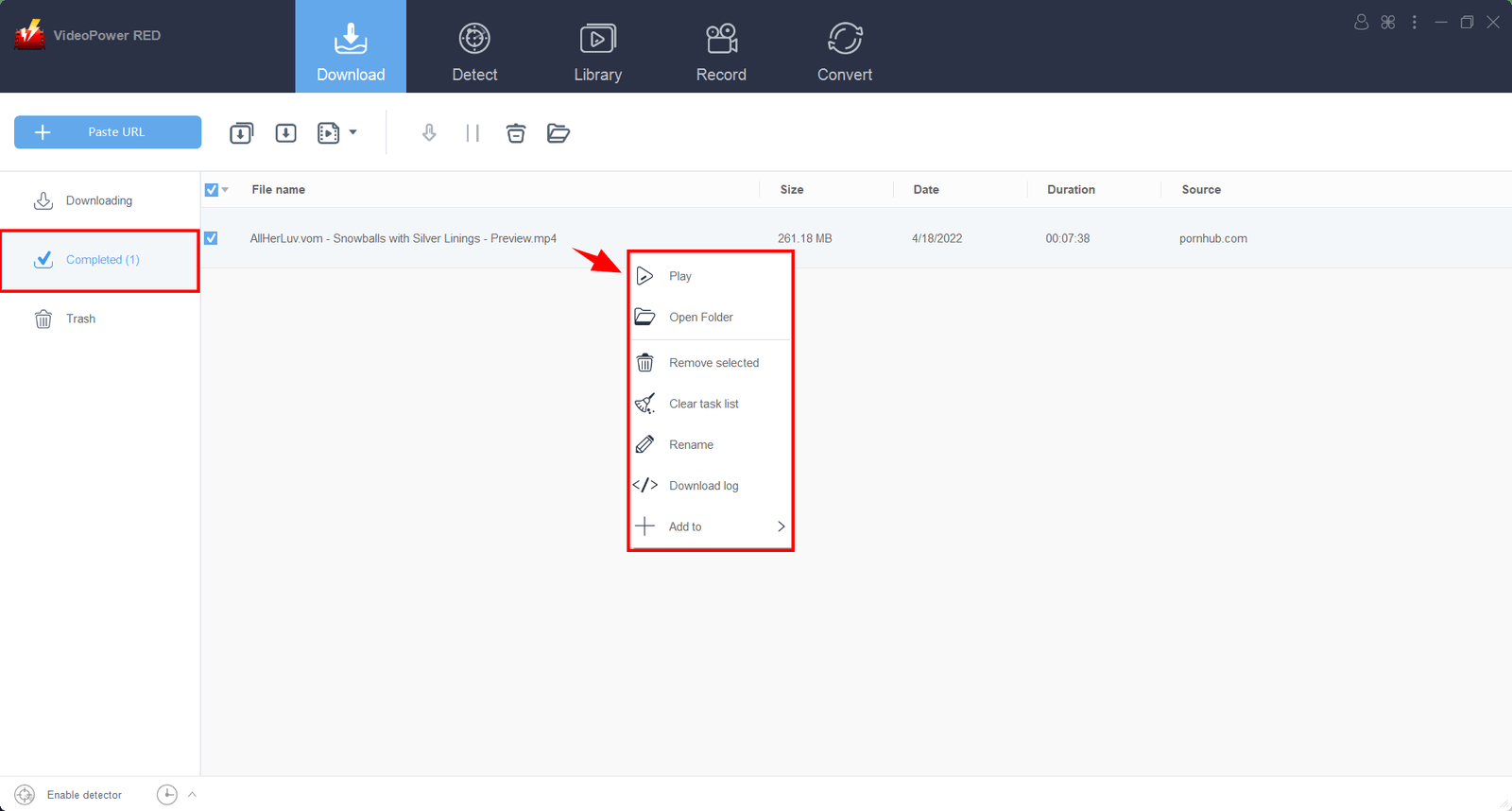Screen dimensions: 1512x811
Task: Click the Paste URL button
Action: (x=108, y=132)
